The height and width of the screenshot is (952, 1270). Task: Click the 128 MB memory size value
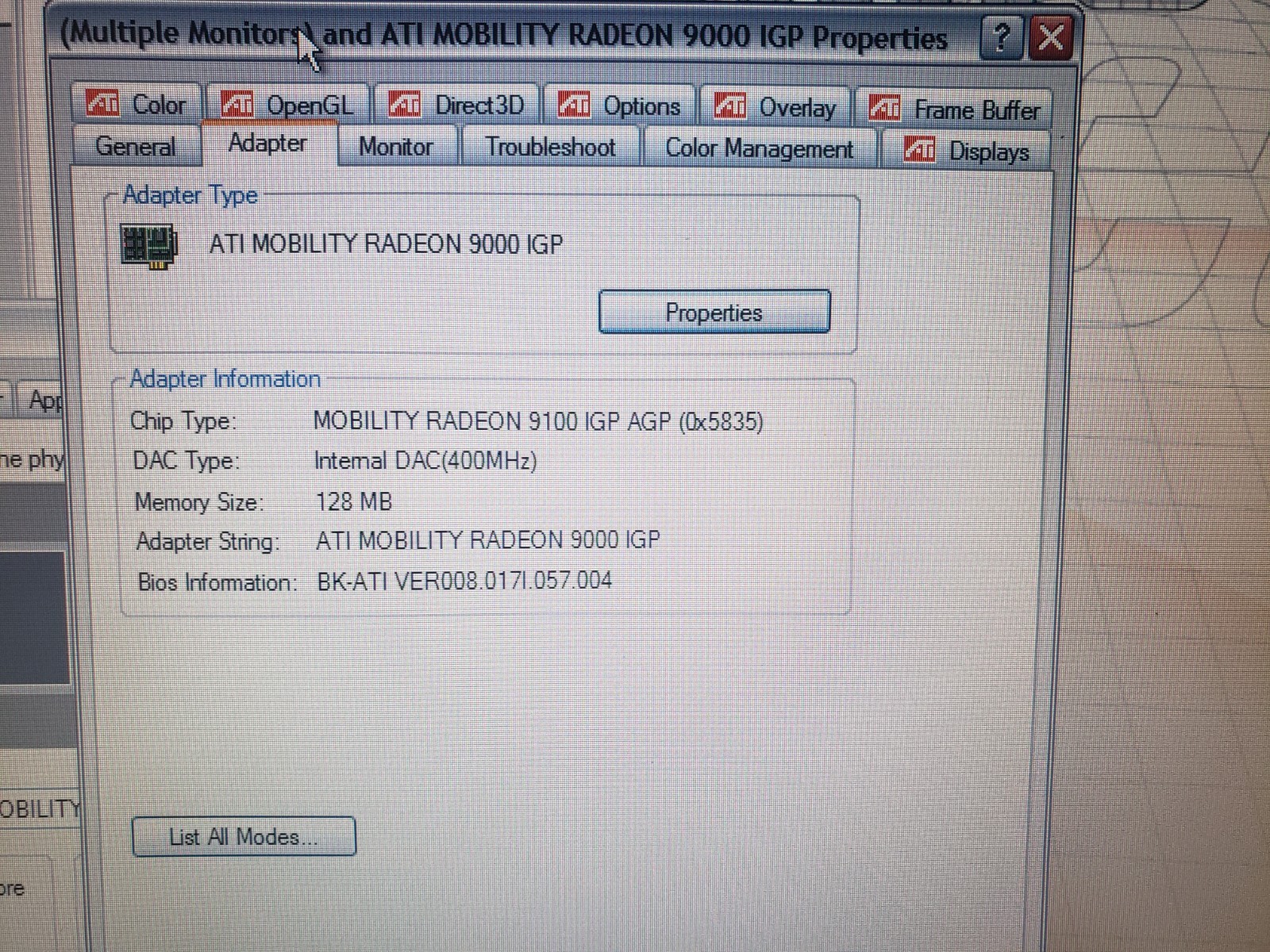pos(354,501)
